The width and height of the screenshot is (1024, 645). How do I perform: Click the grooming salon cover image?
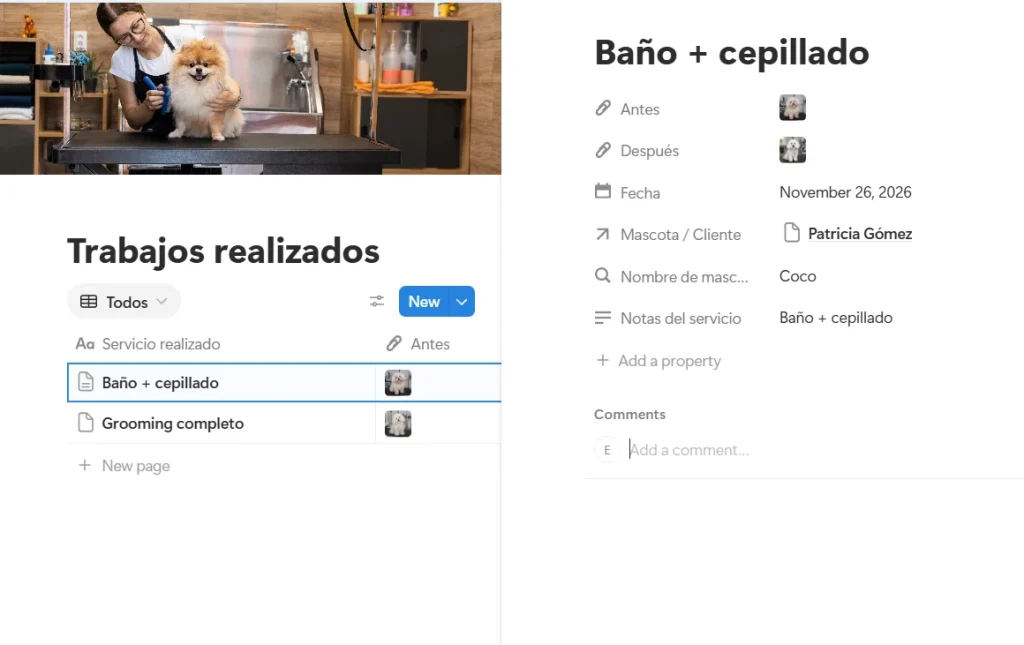pos(250,87)
